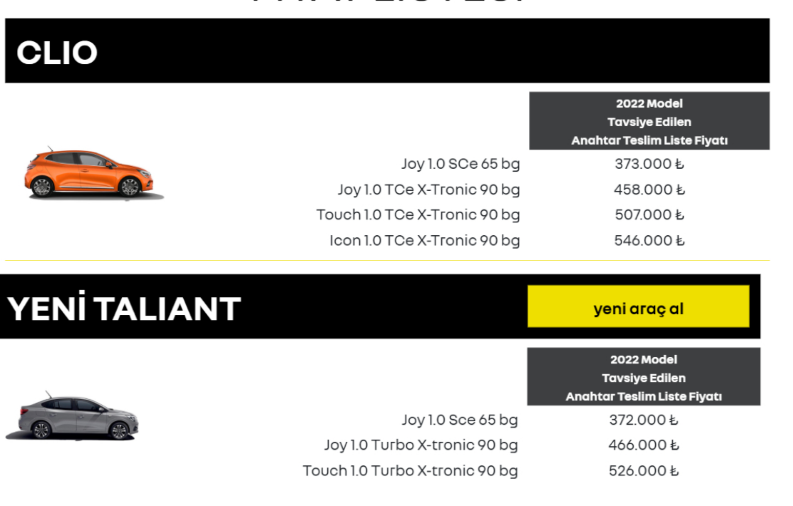Click the 458.000 ₺ price

(x=649, y=190)
